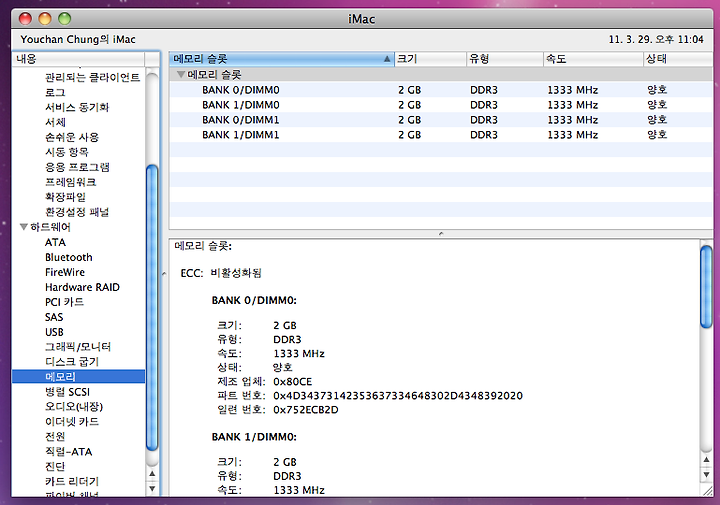The width and height of the screenshot is (720, 505).
Task: Select the highlighted 메모리 item
Action: pos(78,377)
